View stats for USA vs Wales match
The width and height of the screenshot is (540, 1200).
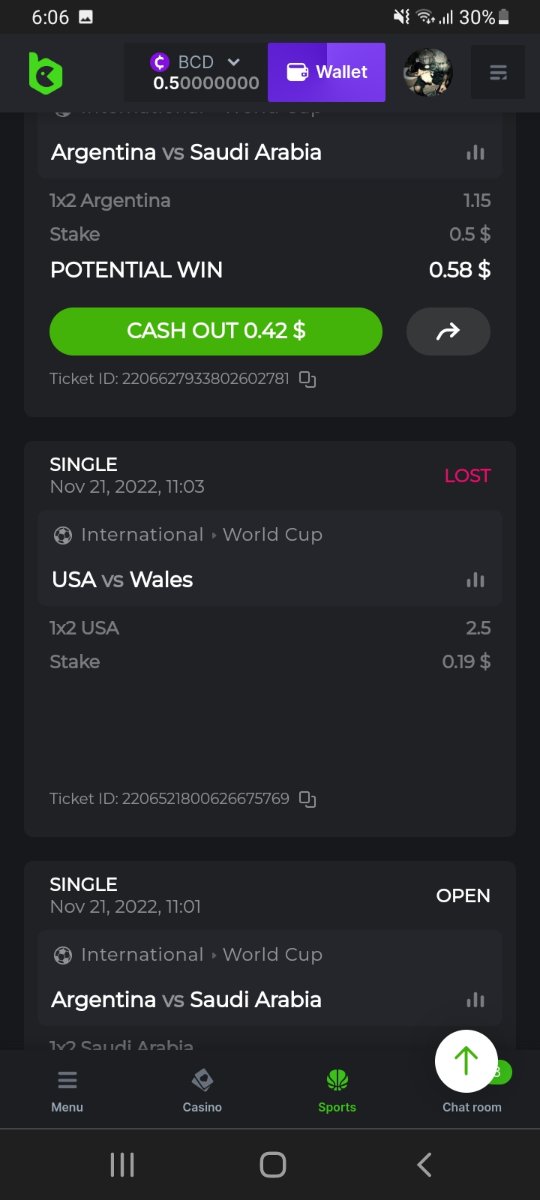[x=476, y=579]
